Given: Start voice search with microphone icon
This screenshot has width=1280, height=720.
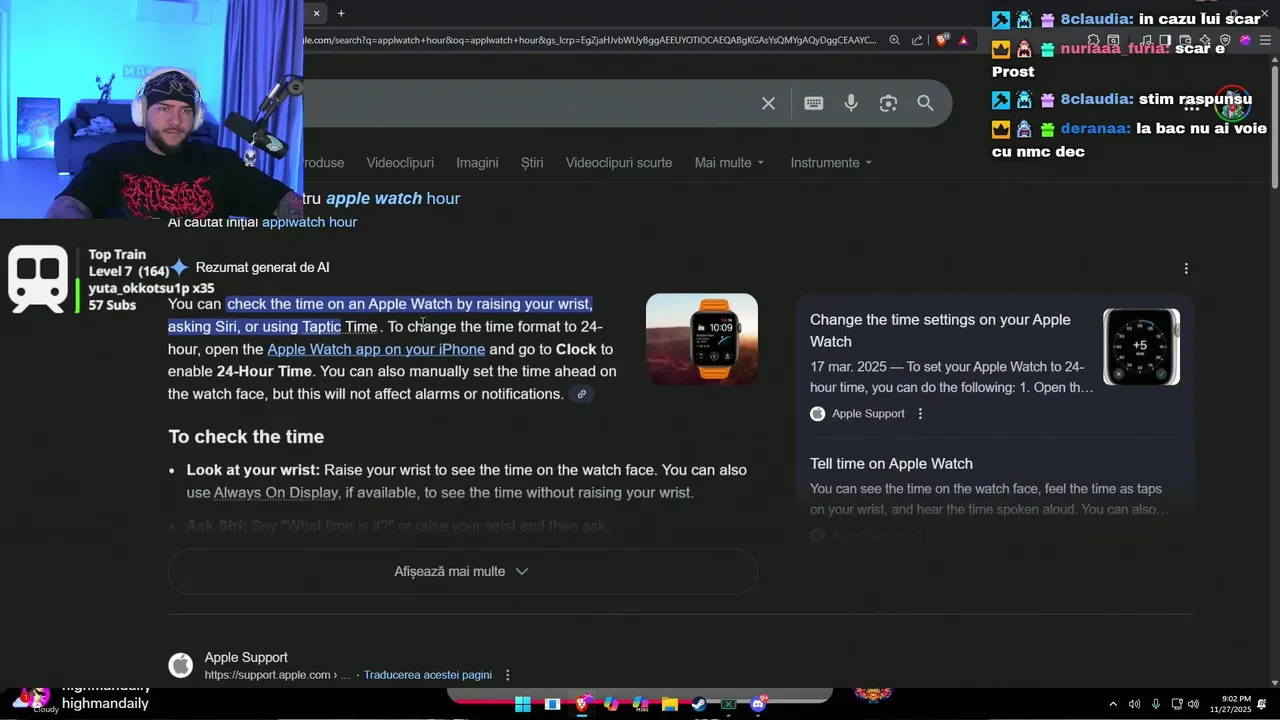Looking at the screenshot, I should [x=851, y=103].
